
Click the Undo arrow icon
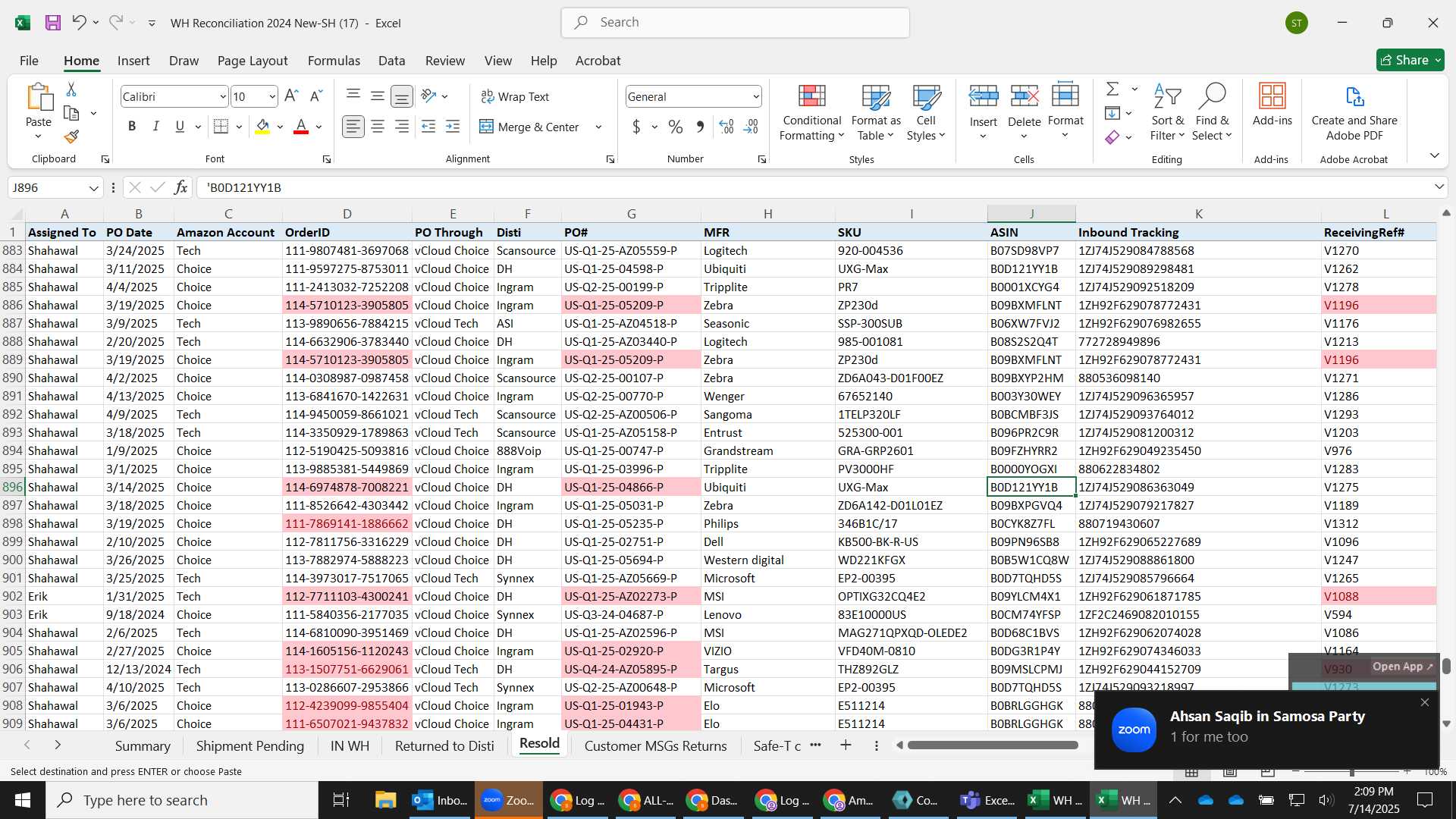pos(79,23)
